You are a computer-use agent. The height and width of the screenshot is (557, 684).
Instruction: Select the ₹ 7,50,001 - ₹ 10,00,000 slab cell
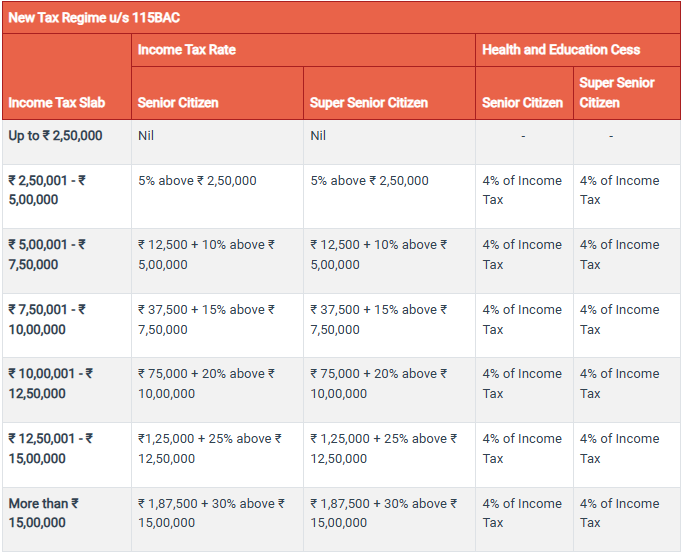pos(48,320)
